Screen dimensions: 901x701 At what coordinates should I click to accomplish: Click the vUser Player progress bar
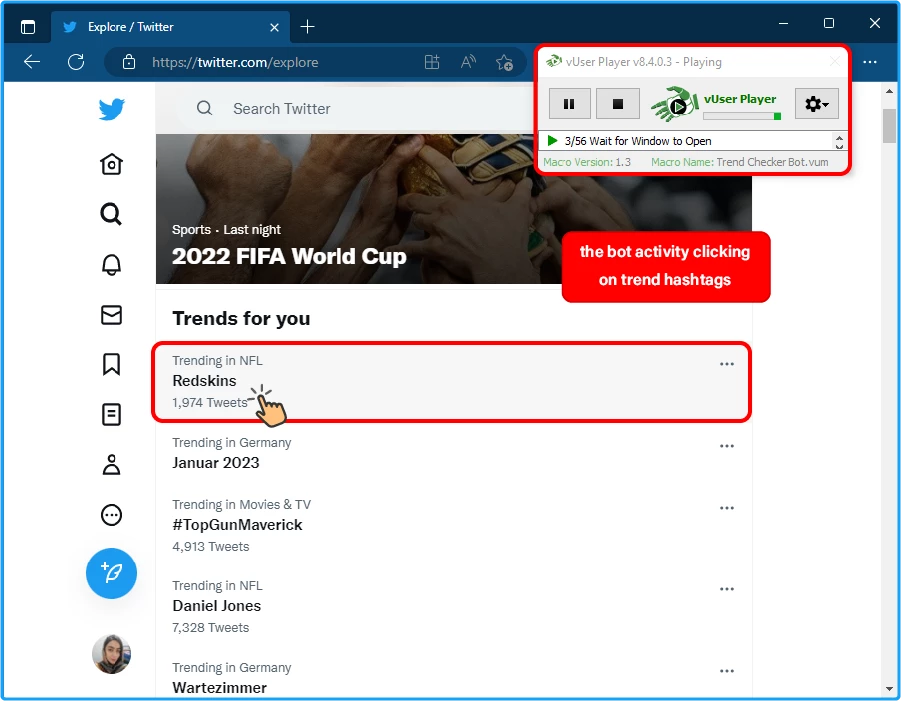coord(742,116)
